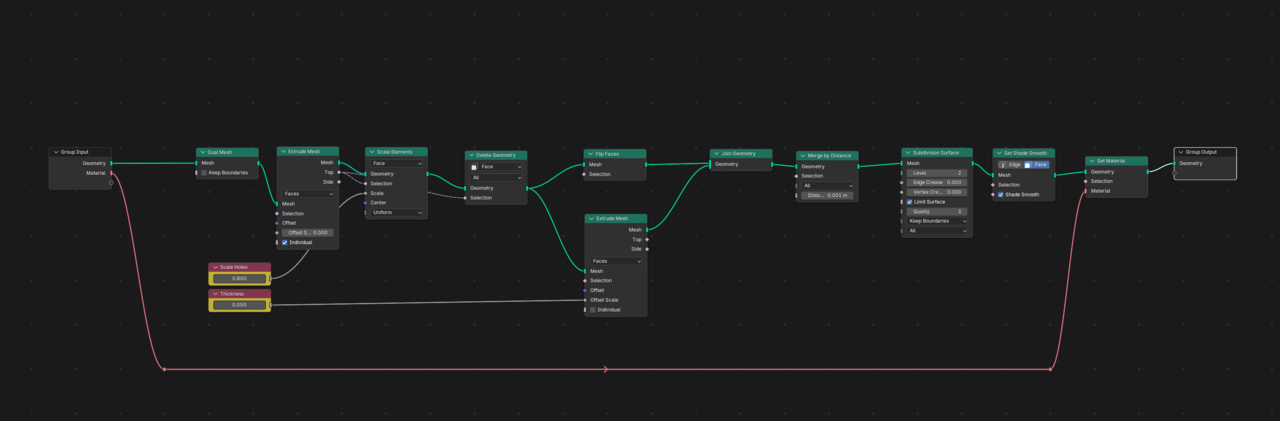The height and width of the screenshot is (421, 1280).
Task: Toggle Limit Surface checkbox
Action: [x=909, y=202]
